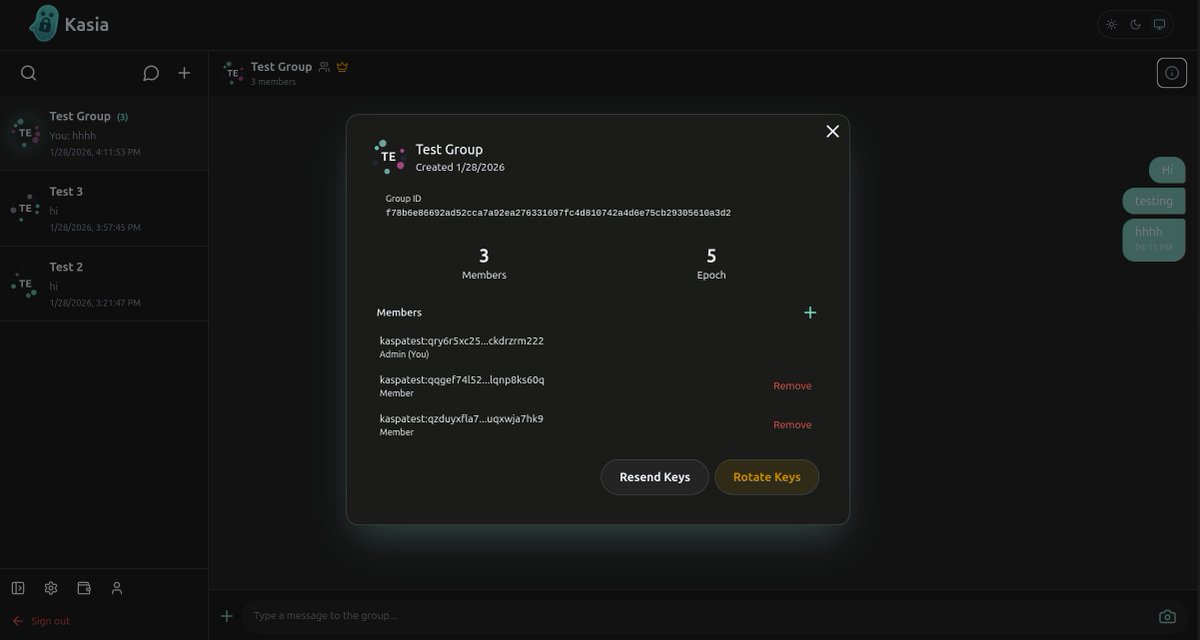1200x640 pixels.
Task: Click the new chat plus icon
Action: (184, 72)
